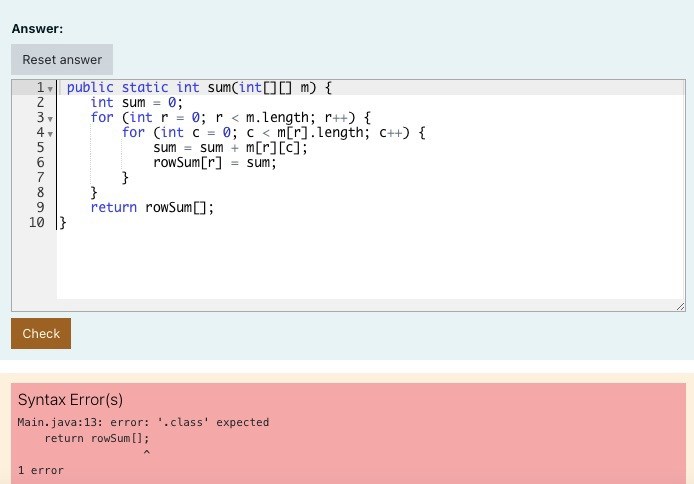Click line number 6 in the gutter
The height and width of the screenshot is (484, 694).
point(40,162)
